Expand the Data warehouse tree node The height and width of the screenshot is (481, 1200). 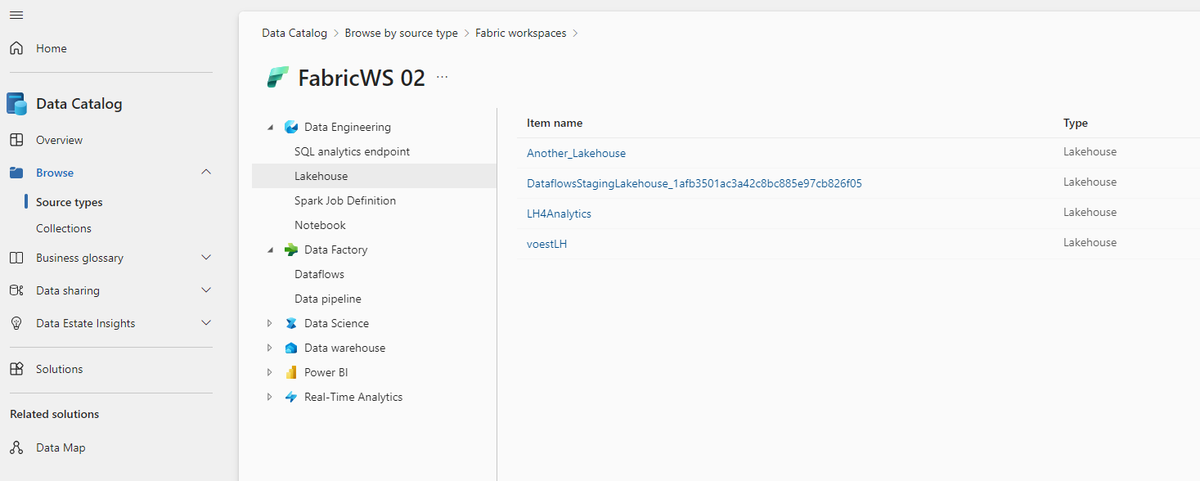(x=270, y=348)
